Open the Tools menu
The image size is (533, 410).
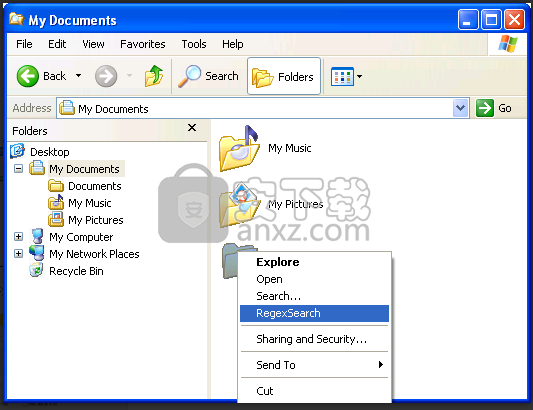194,44
